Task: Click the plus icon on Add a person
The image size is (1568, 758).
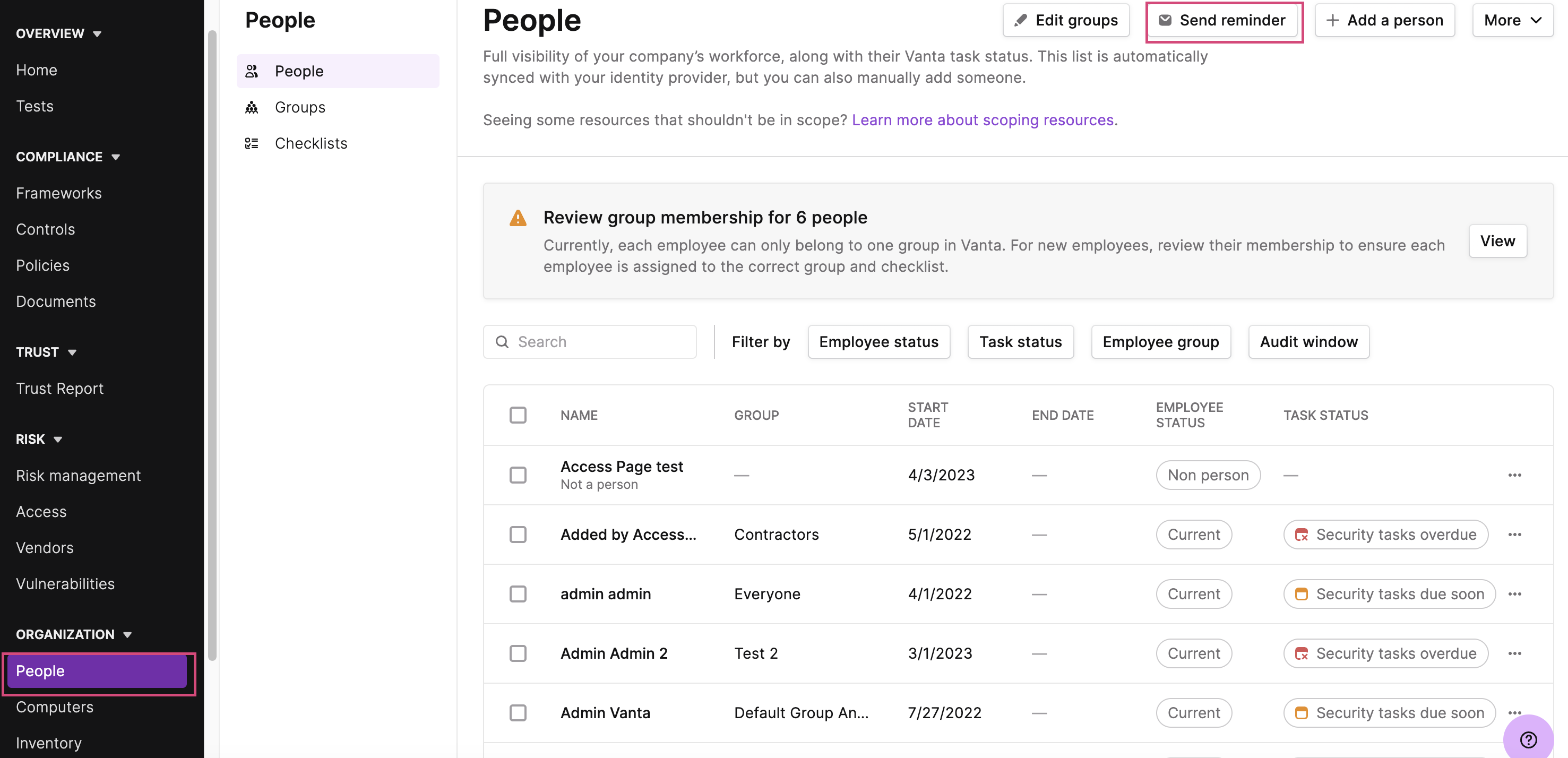Action: click(x=1332, y=20)
